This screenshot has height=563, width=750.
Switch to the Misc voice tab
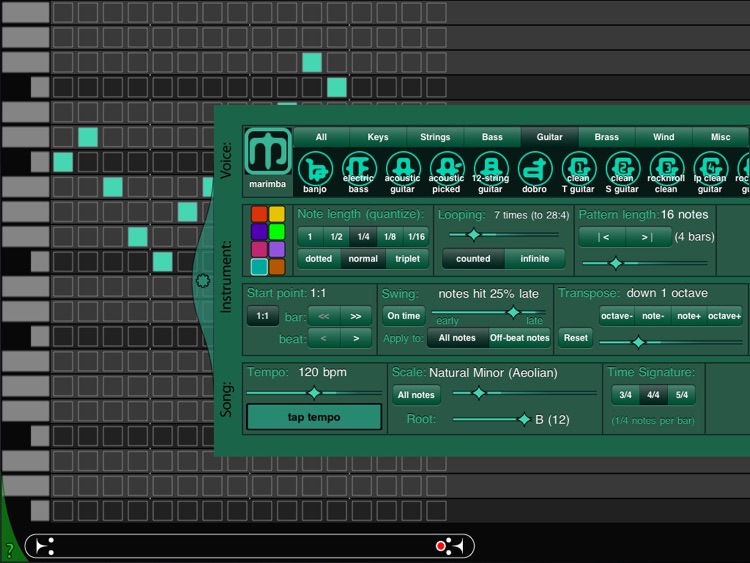[720, 137]
